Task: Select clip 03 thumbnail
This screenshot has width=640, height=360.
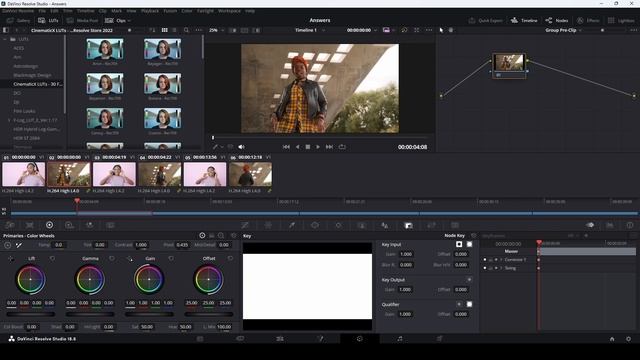Action: pos(114,174)
